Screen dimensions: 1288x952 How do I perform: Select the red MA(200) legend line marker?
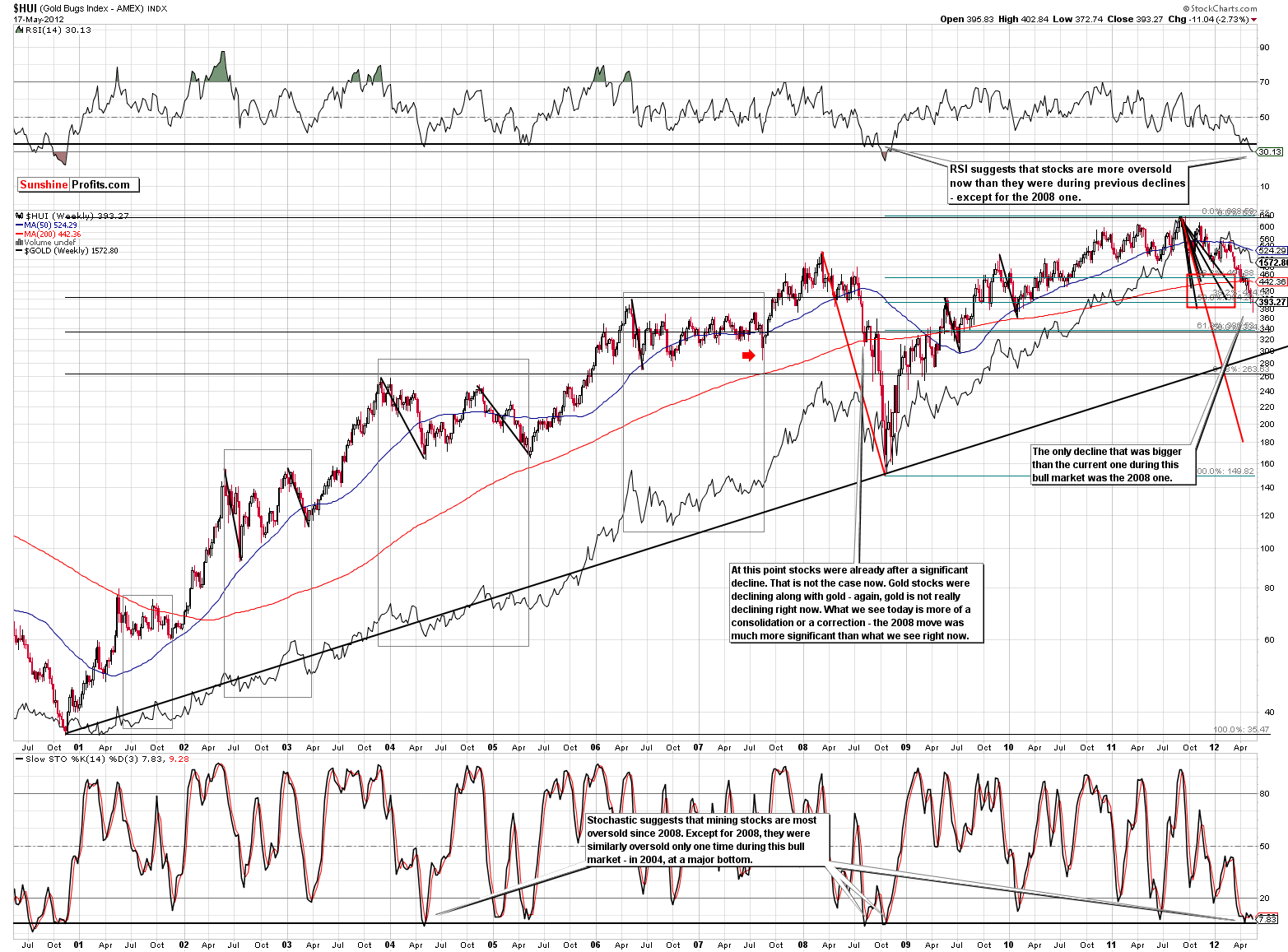click(19, 234)
